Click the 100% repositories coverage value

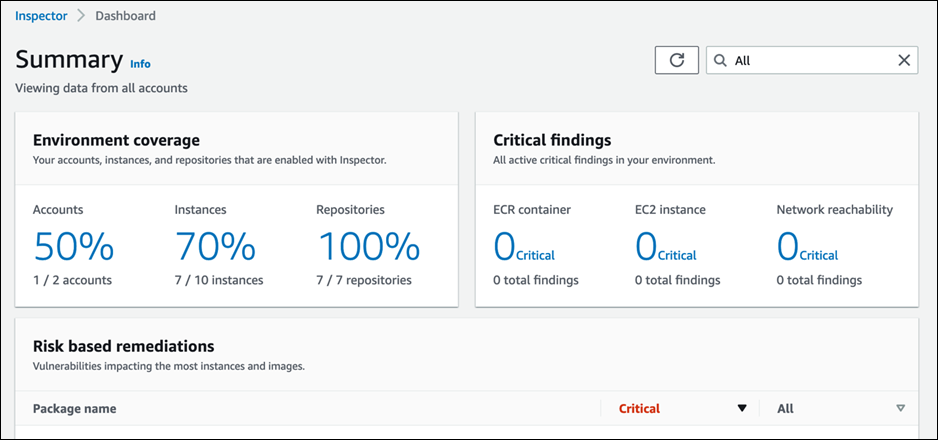368,246
